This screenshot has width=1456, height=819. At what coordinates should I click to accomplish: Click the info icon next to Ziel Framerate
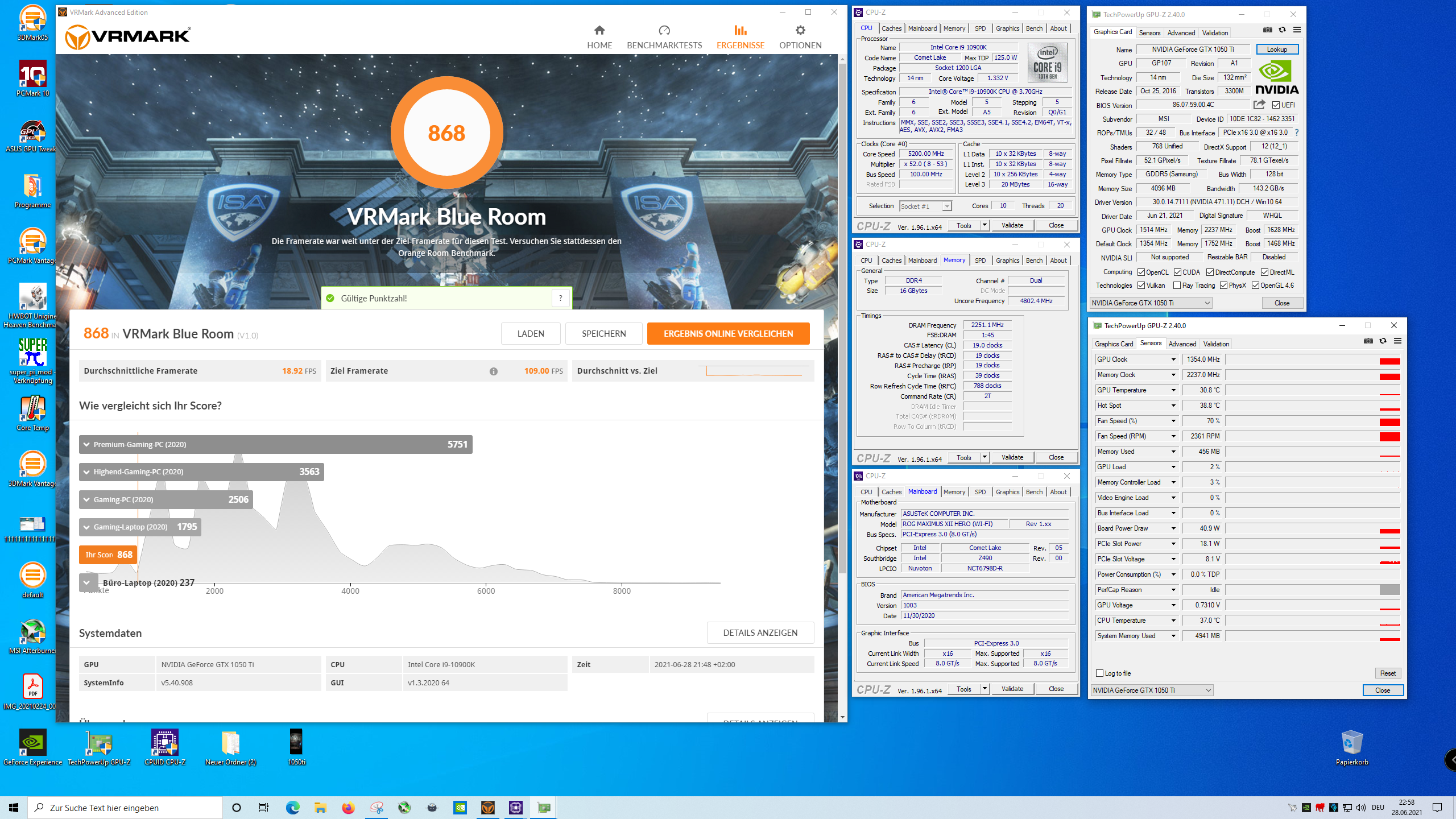pos(494,371)
